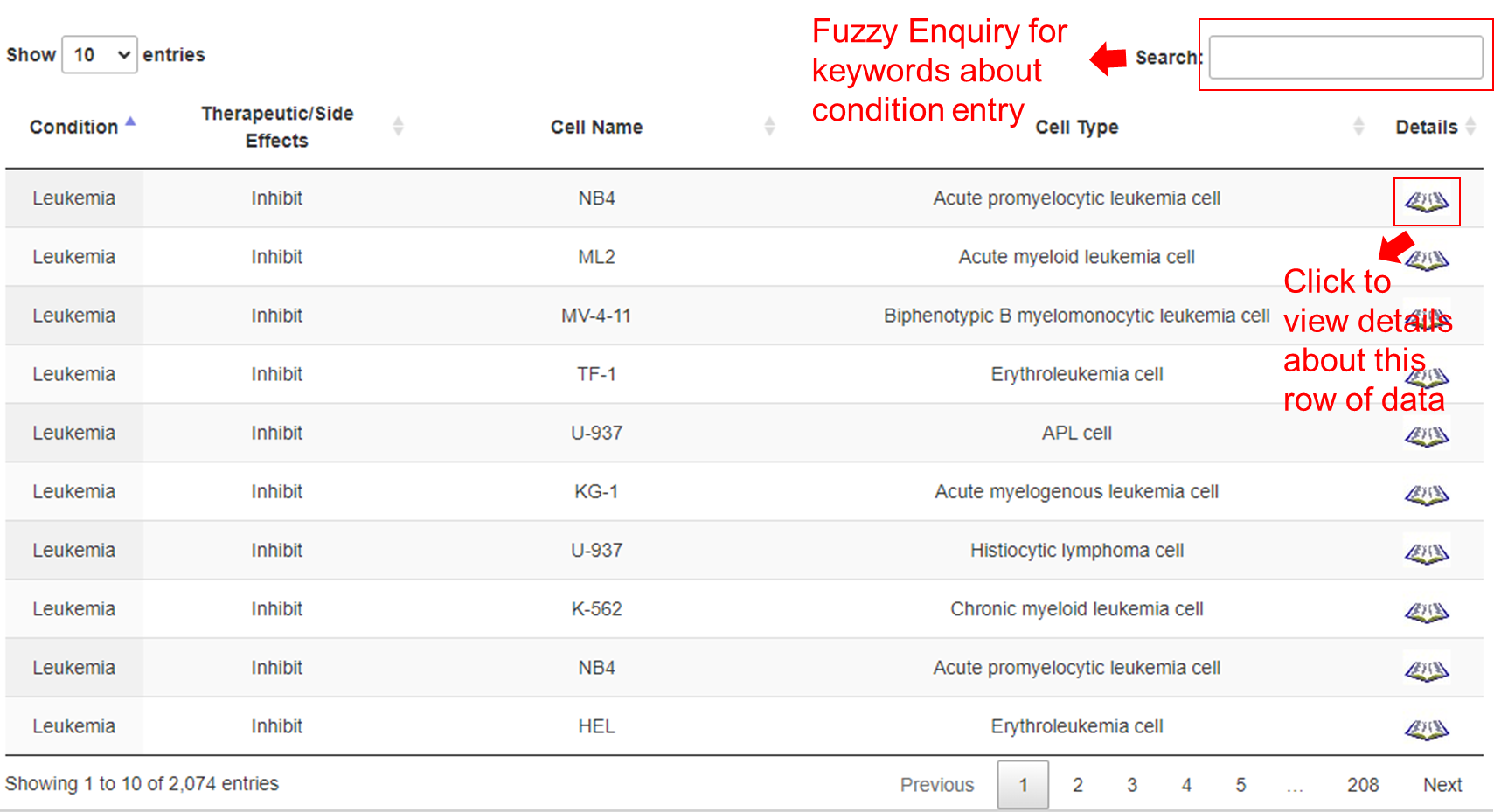Open details icon for second NB4 row

[x=1427, y=670]
